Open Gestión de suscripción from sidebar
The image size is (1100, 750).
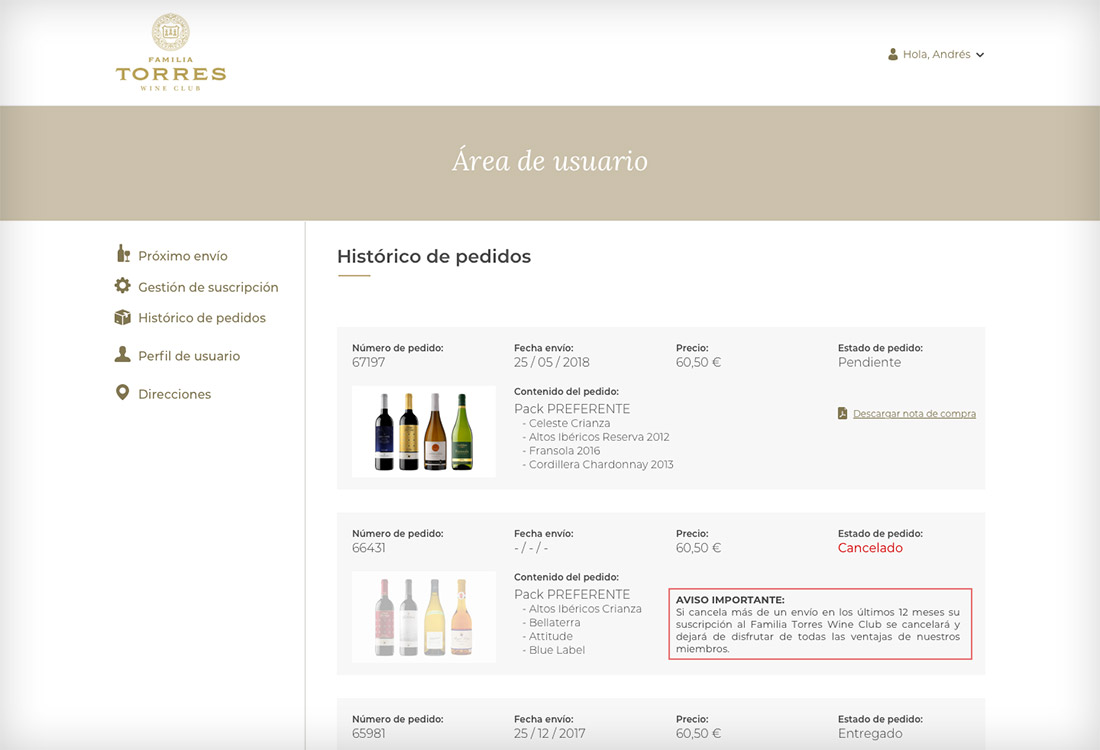[x=208, y=287]
